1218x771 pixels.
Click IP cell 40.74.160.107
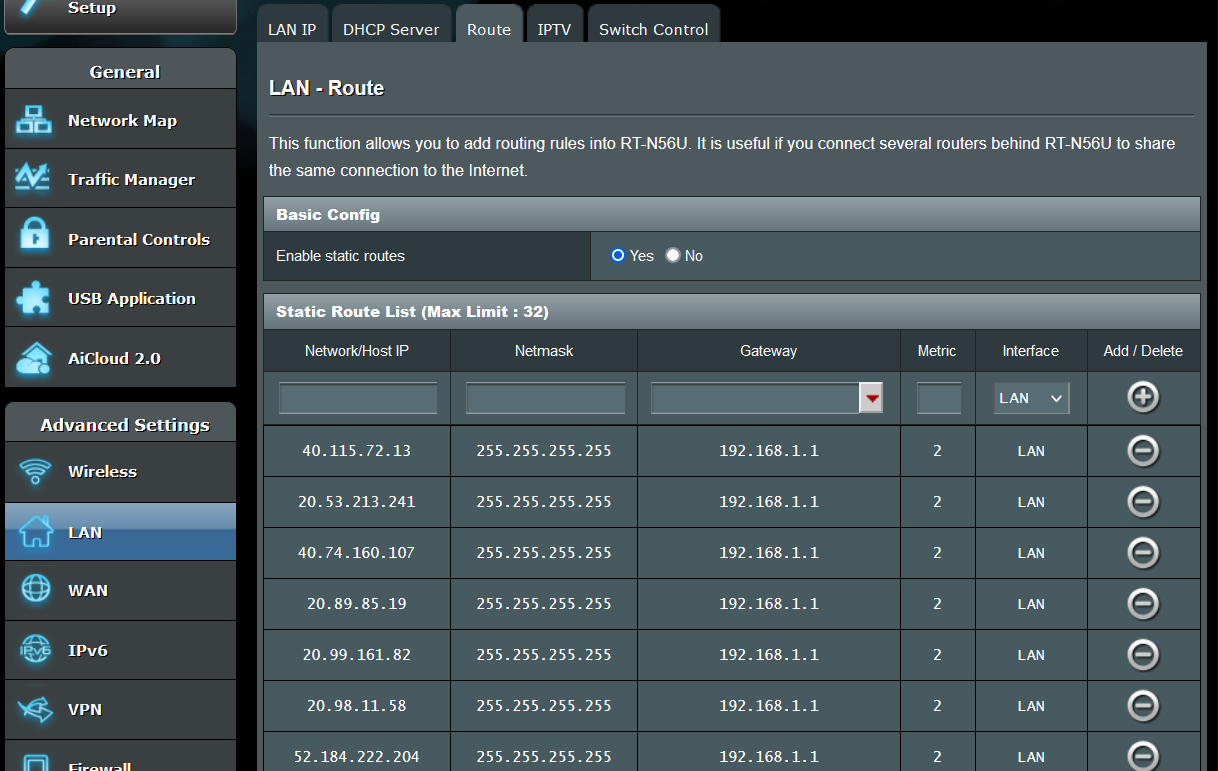point(357,553)
